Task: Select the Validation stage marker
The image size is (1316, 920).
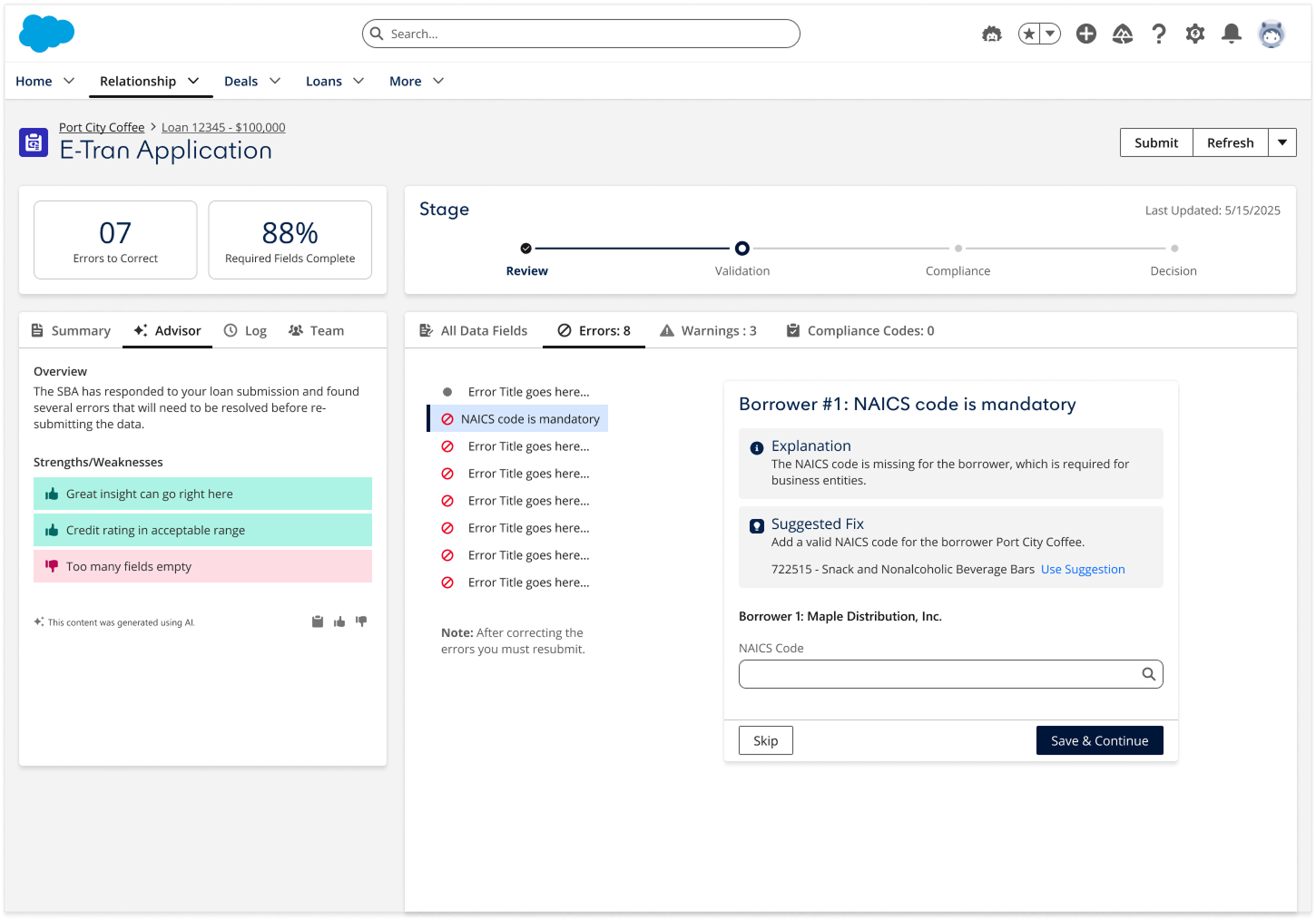Action: (741, 248)
